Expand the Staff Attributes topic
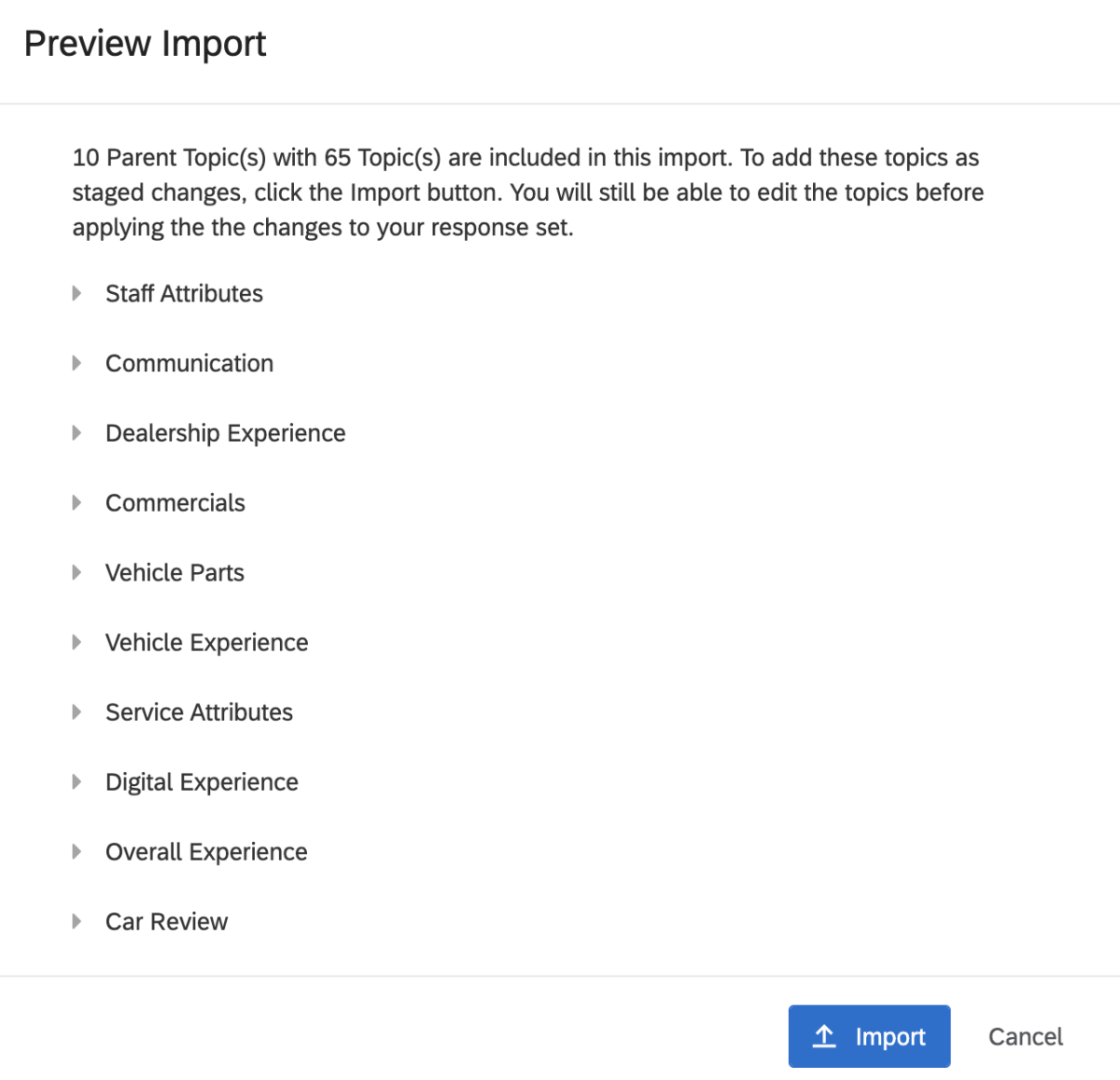Screen dimensions: 1120x1080 77,292
